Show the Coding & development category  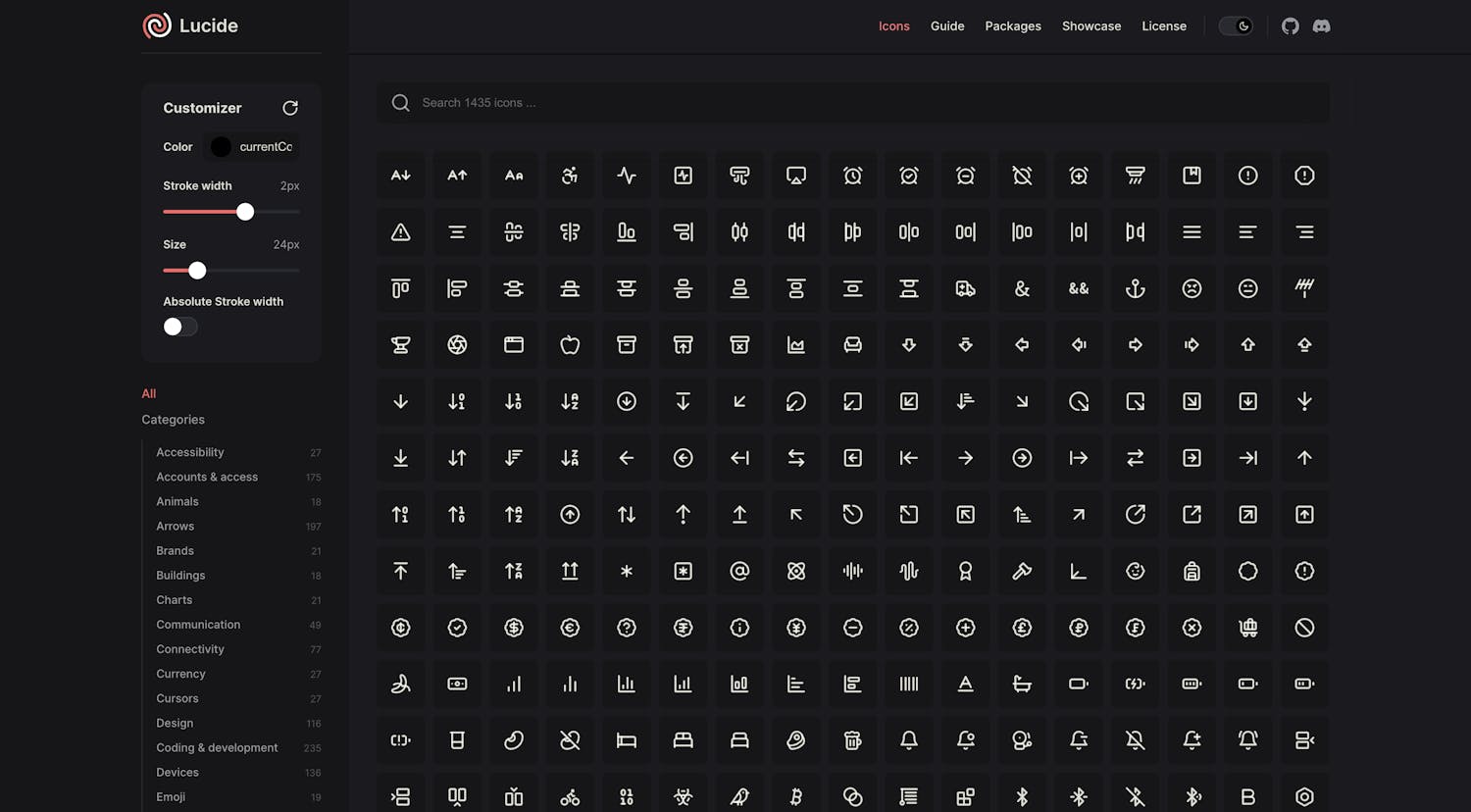click(x=217, y=748)
